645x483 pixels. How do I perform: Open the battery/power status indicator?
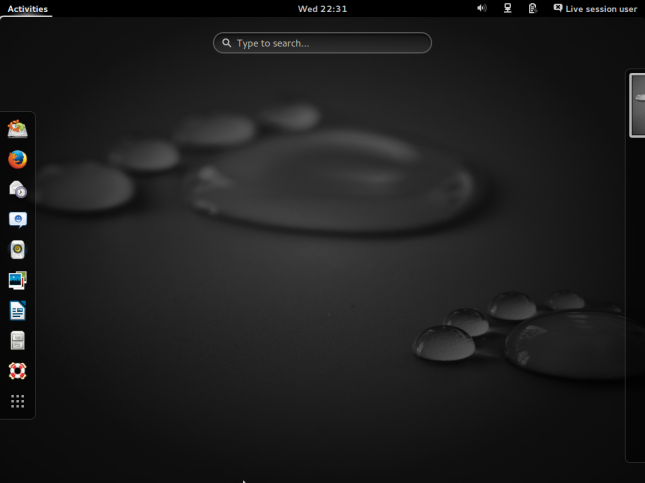(533, 8)
